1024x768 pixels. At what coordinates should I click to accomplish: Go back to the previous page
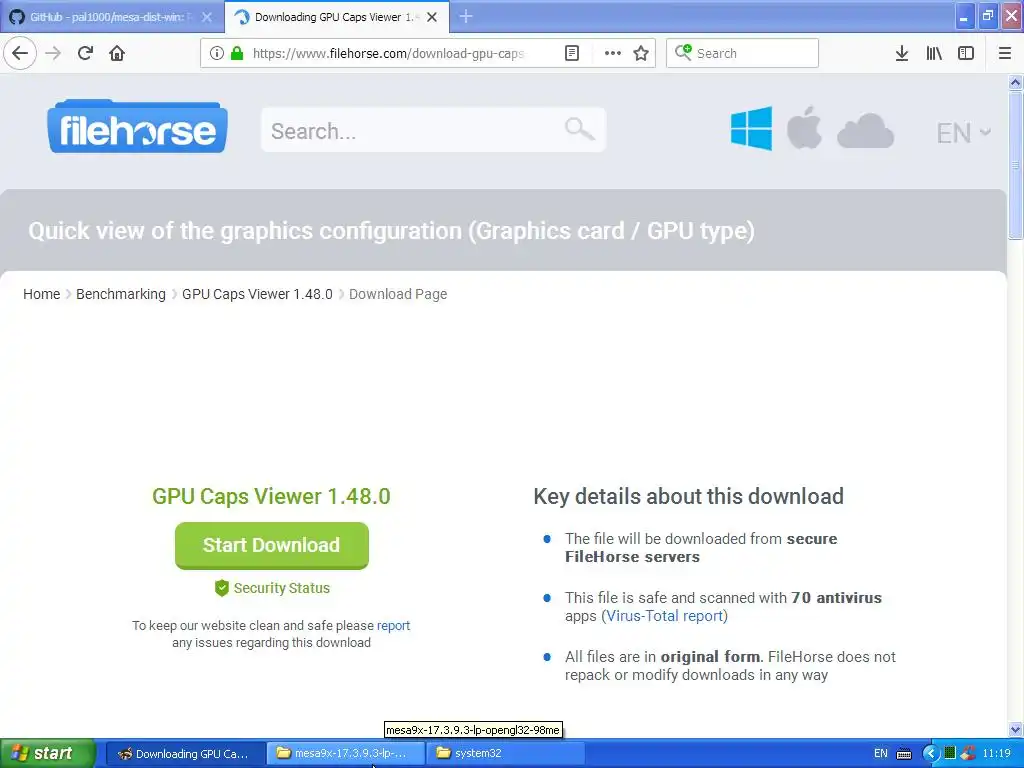pos(20,53)
